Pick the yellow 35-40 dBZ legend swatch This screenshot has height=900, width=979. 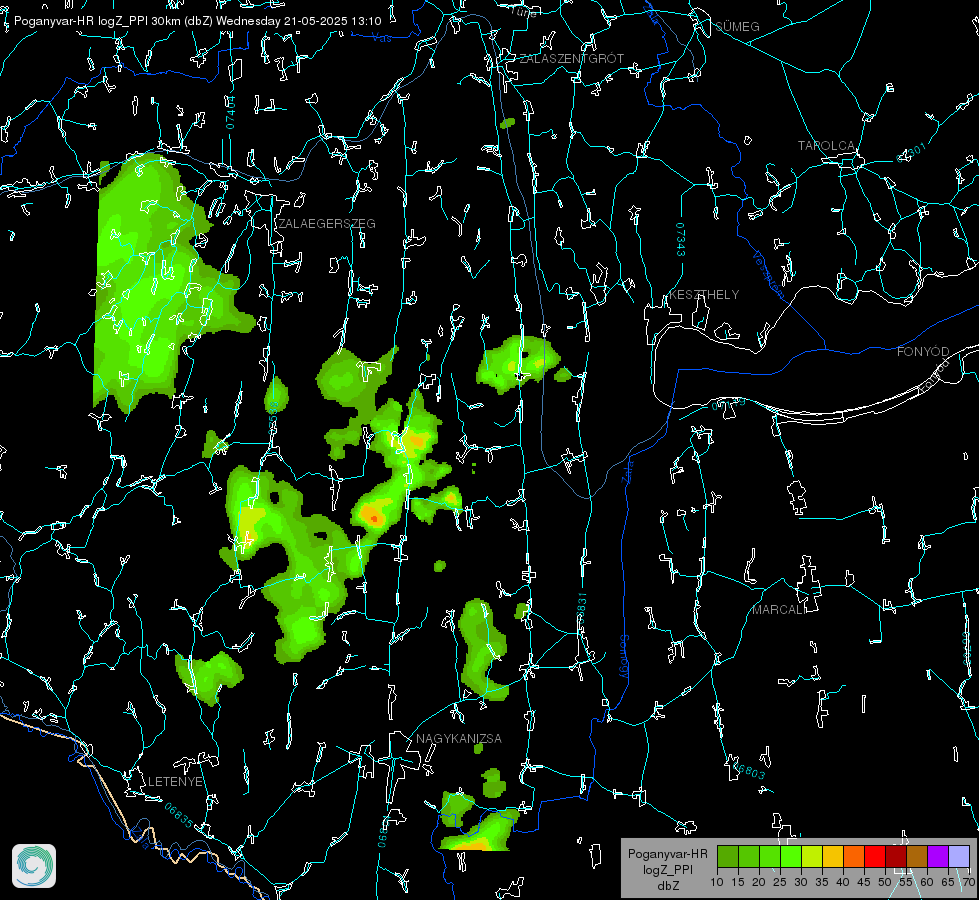pos(833,856)
